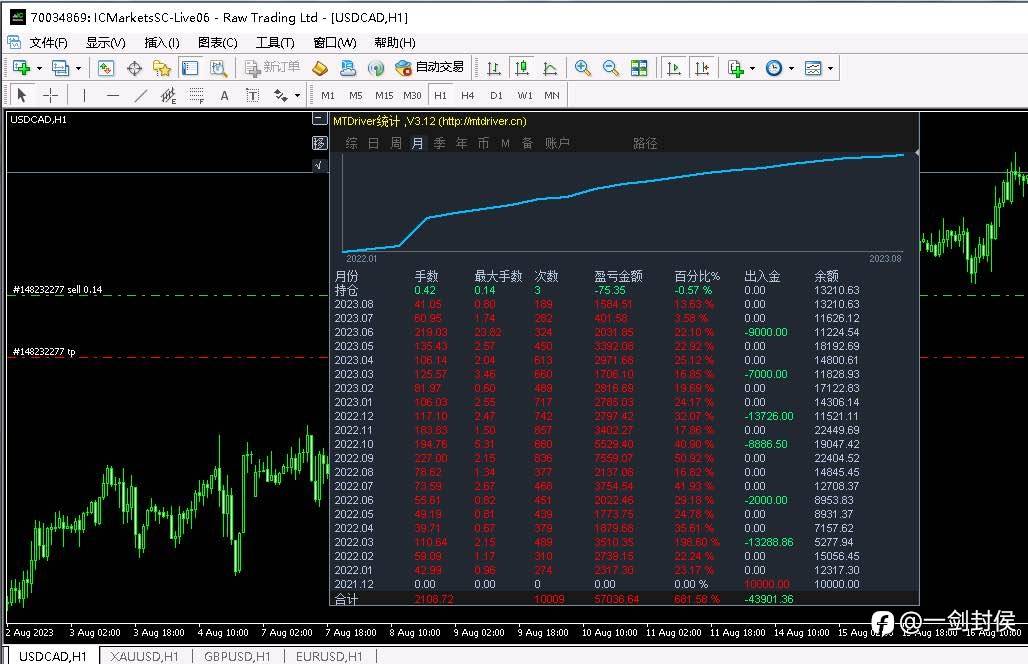The width and height of the screenshot is (1028, 664).
Task: Click the Zoom Out magnifier icon
Action: (x=610, y=68)
